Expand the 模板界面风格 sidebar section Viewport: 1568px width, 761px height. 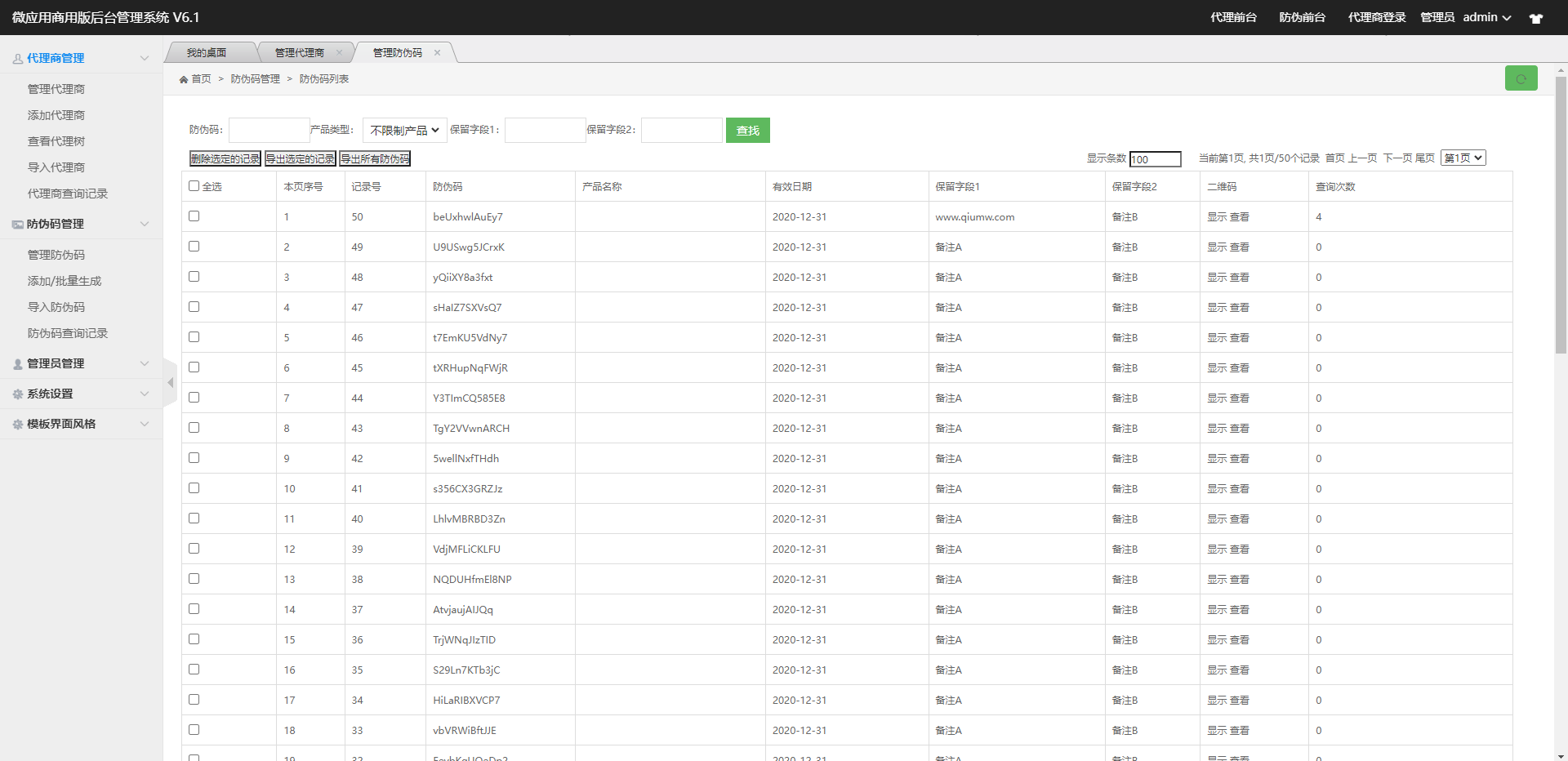click(80, 424)
